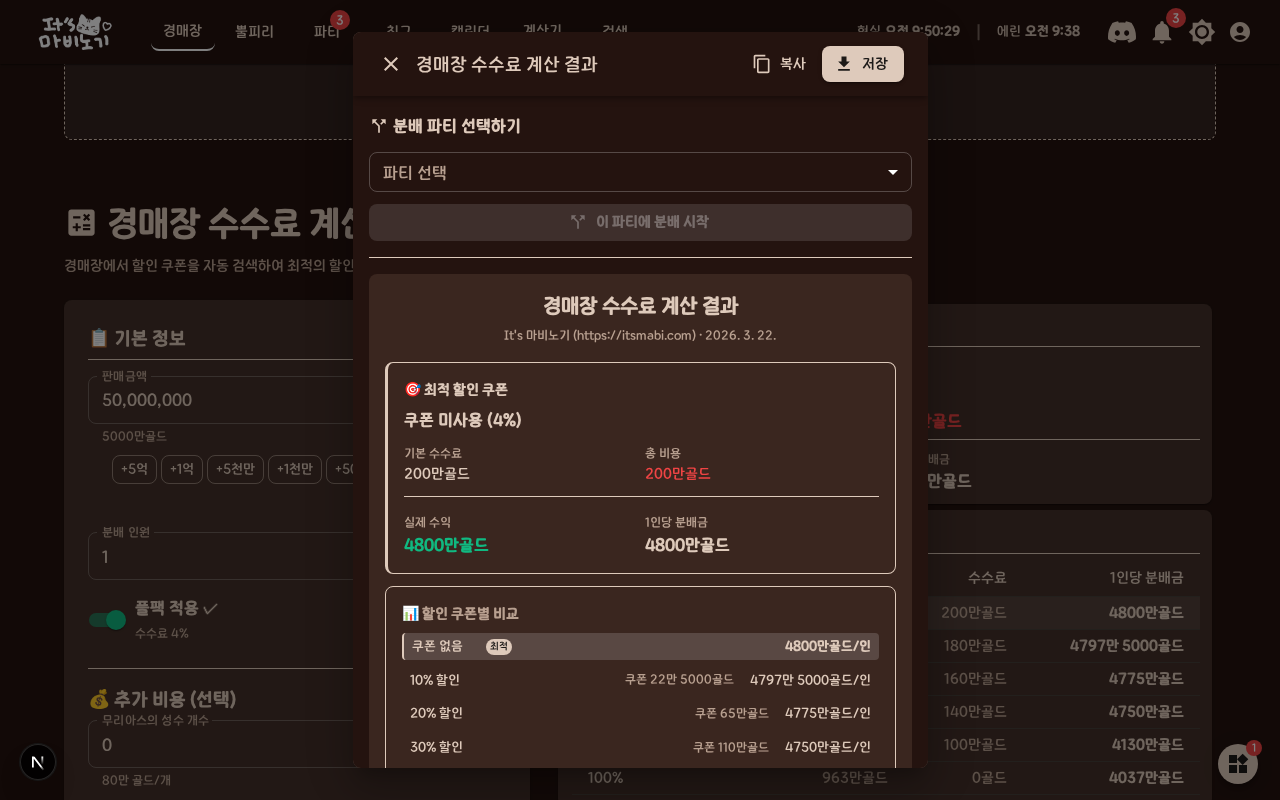Click the 복사 copy button

pyautogui.click(x=779, y=64)
